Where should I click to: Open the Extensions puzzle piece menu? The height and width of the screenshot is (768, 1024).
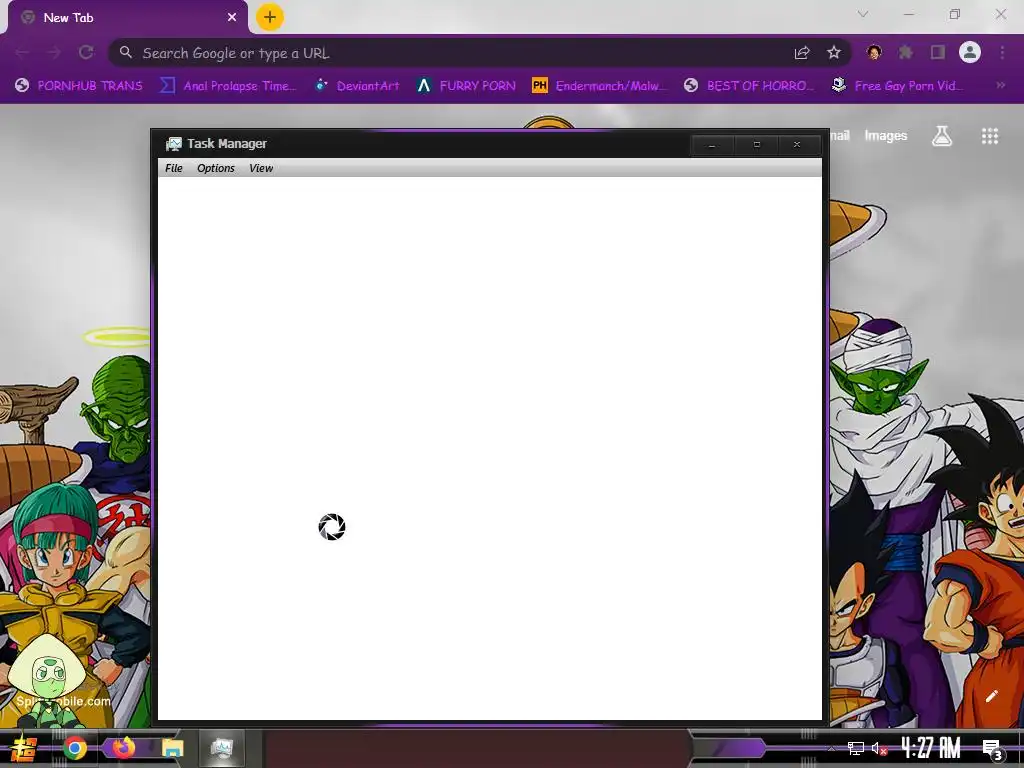[905, 52]
